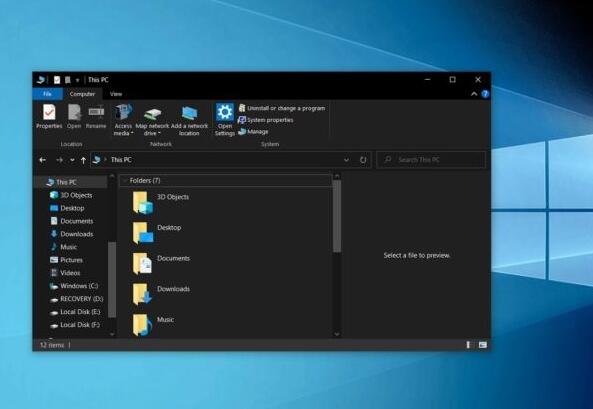
Task: Click the main pane scroll down arrow
Action: tap(337, 334)
